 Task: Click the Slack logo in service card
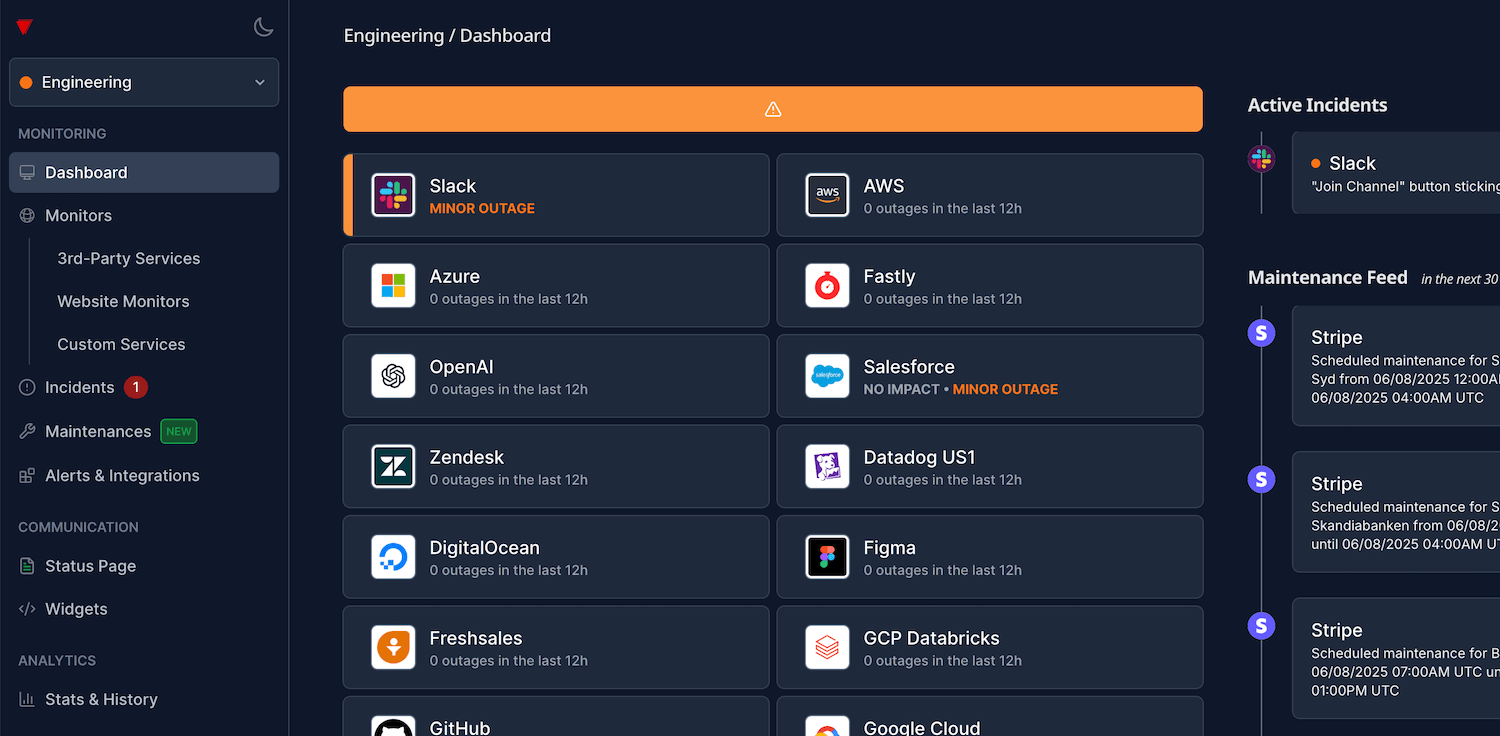pyautogui.click(x=393, y=195)
